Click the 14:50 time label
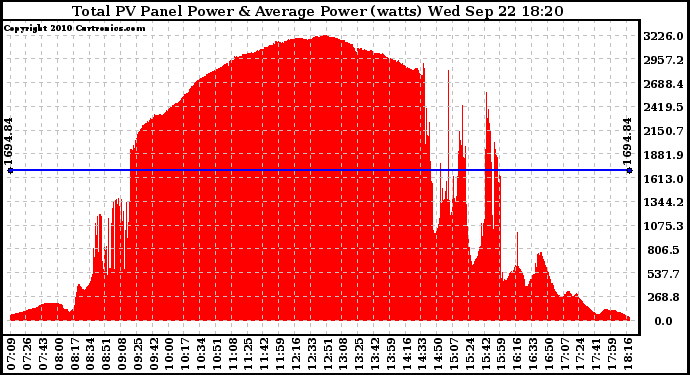Image resolution: width=690 pixels, height=375 pixels. point(437,355)
